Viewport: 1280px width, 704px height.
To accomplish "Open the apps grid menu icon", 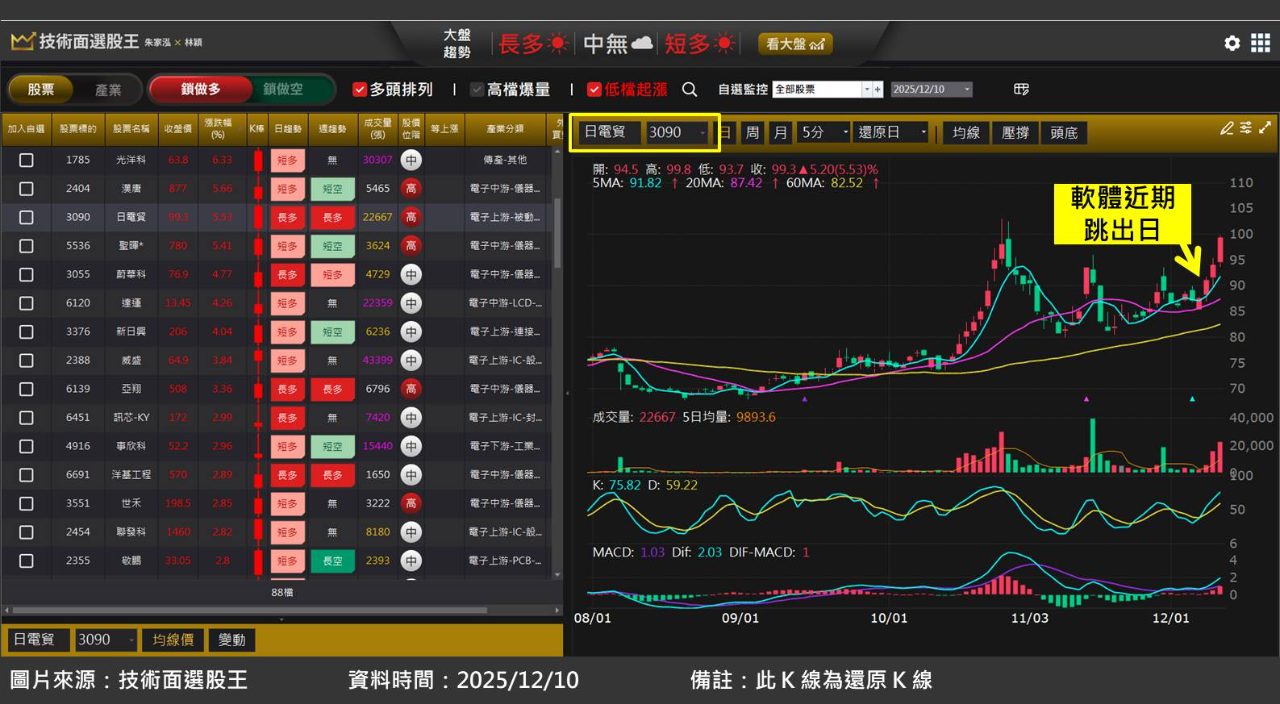I will pyautogui.click(x=1260, y=43).
